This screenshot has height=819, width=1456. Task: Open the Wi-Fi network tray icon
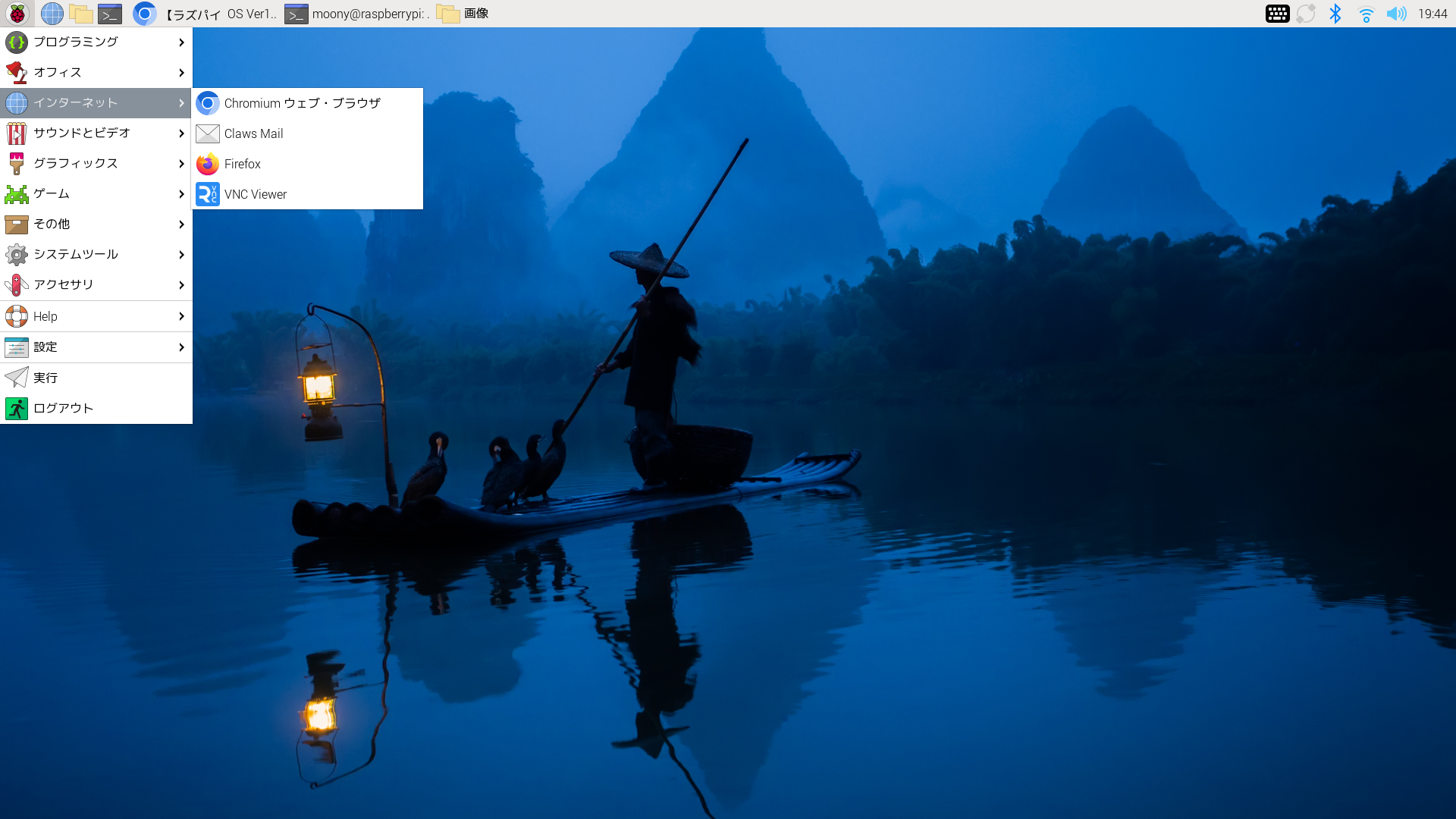click(1366, 14)
